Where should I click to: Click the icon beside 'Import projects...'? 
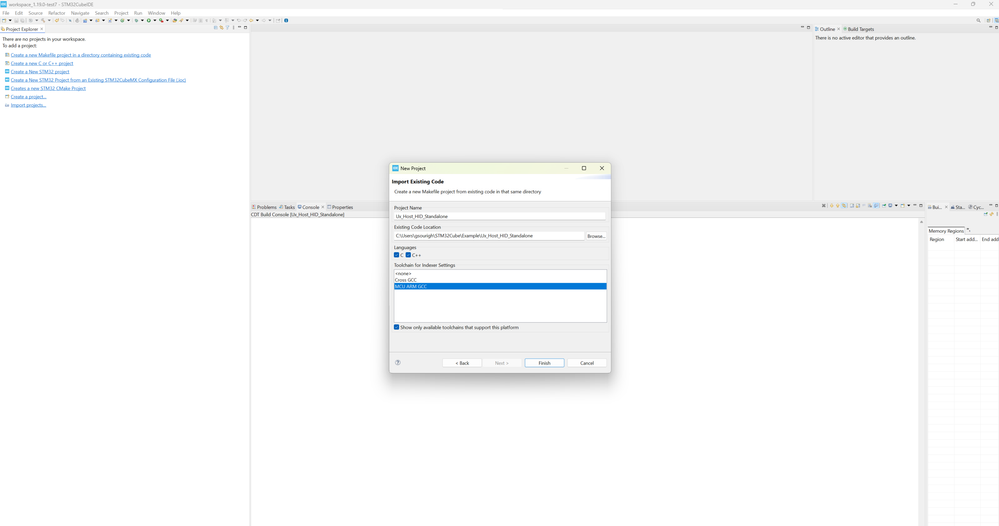(7, 105)
